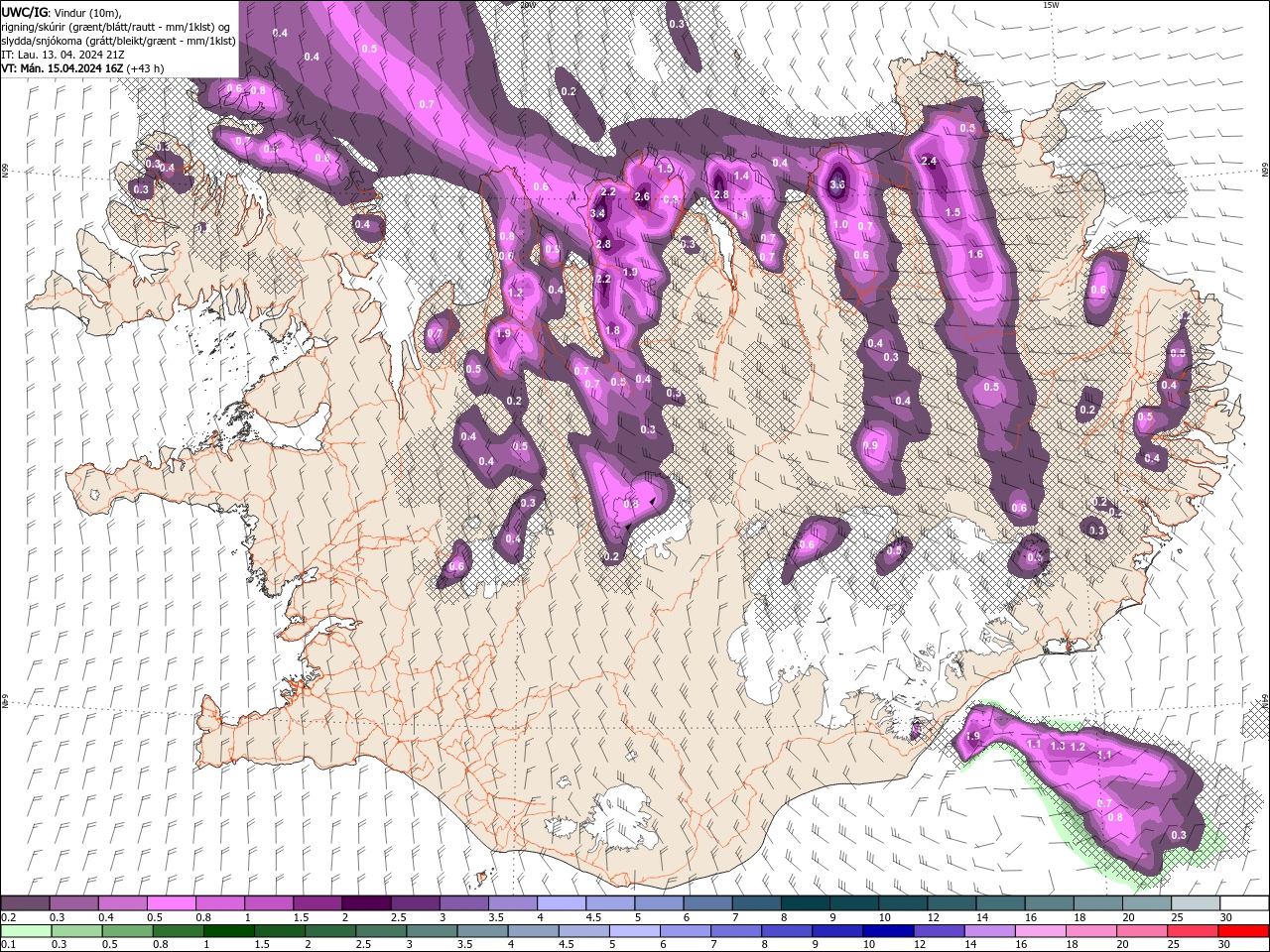Click the '15W' longitude label at the top edge
Viewport: 1270px width, 952px height.
[x=1052, y=5]
